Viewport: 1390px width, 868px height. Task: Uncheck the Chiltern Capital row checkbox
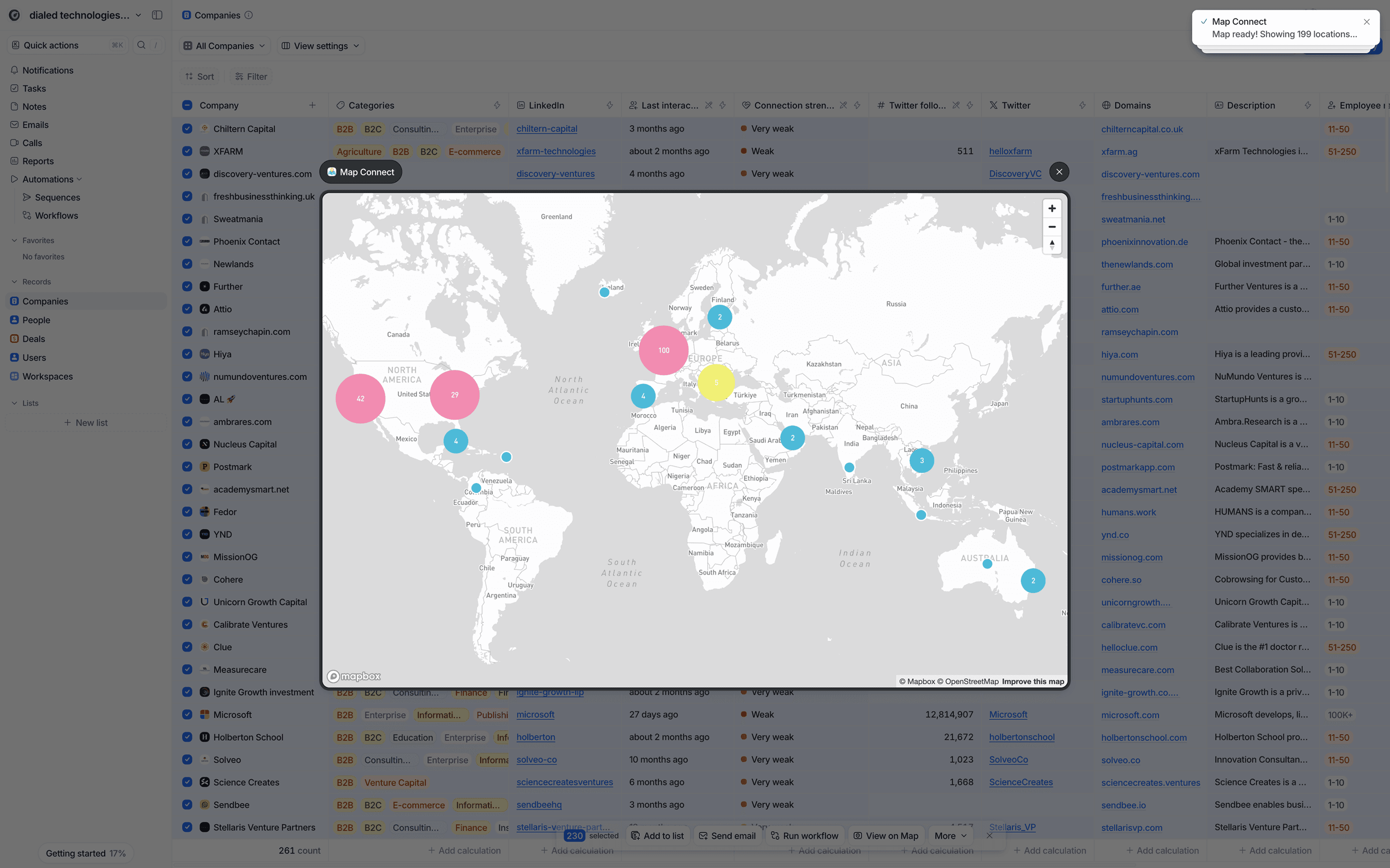point(187,129)
